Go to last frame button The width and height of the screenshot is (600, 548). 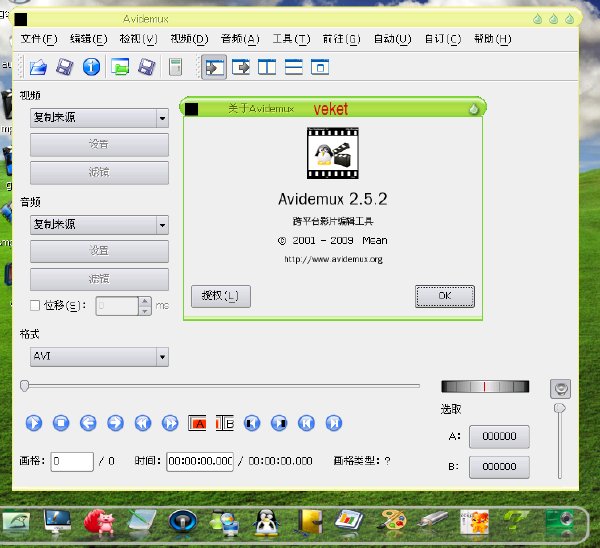click(x=334, y=423)
